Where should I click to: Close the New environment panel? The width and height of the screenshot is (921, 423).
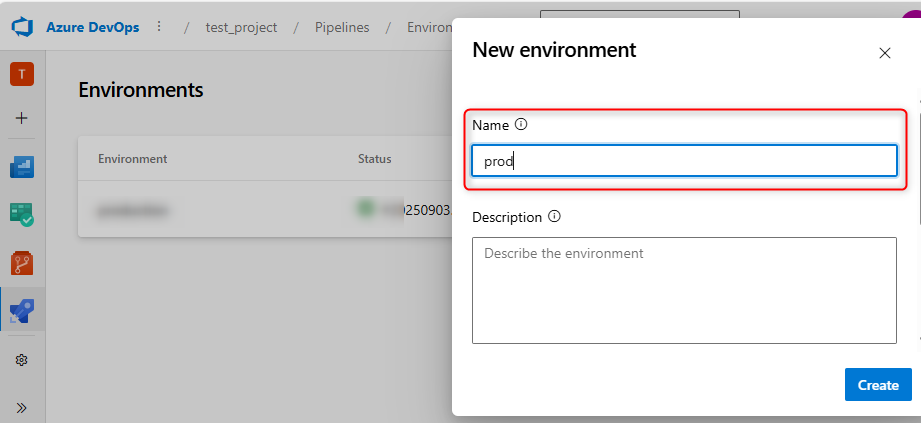(x=885, y=53)
